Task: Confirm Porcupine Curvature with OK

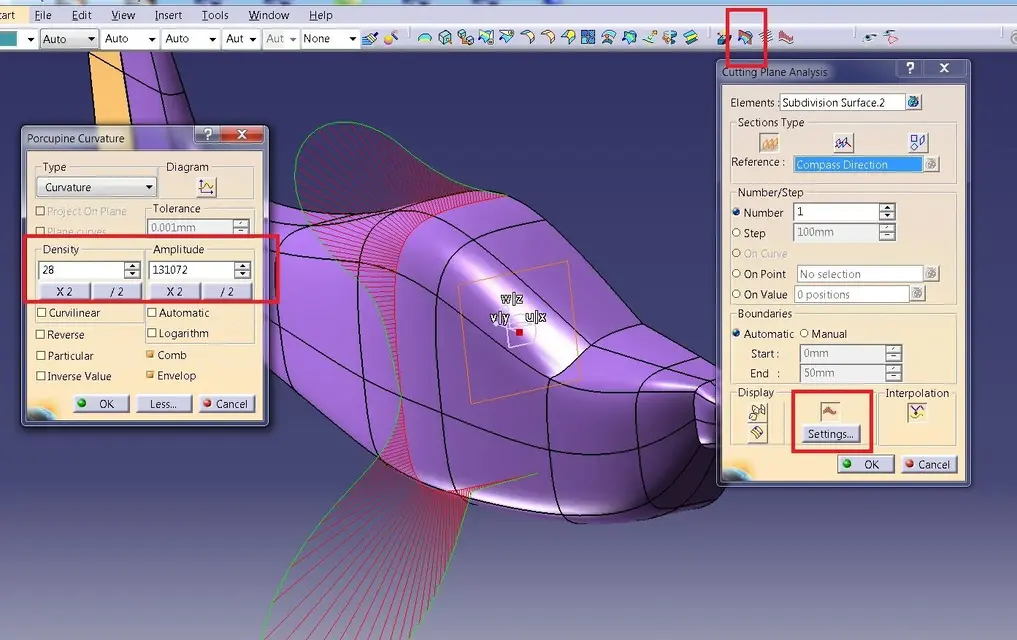Action: (101, 403)
